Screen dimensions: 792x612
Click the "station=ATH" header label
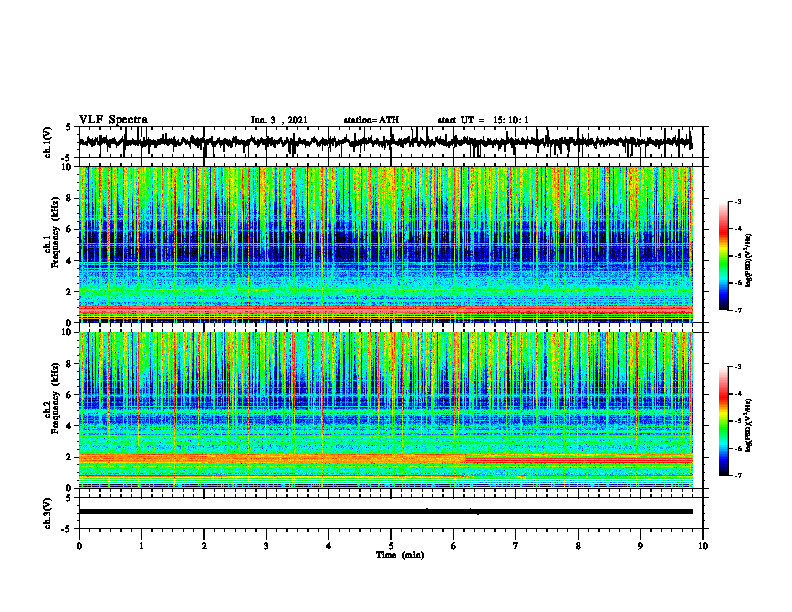pos(371,120)
